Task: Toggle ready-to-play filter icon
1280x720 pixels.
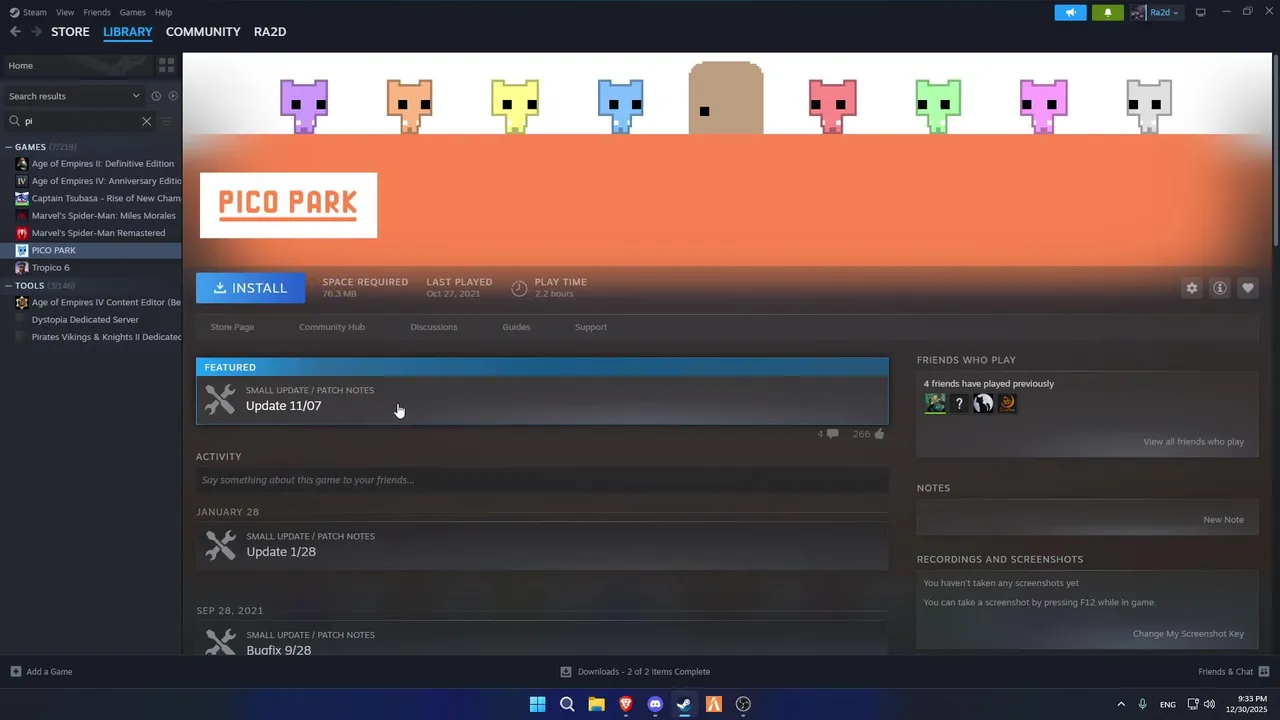Action: pyautogui.click(x=173, y=96)
